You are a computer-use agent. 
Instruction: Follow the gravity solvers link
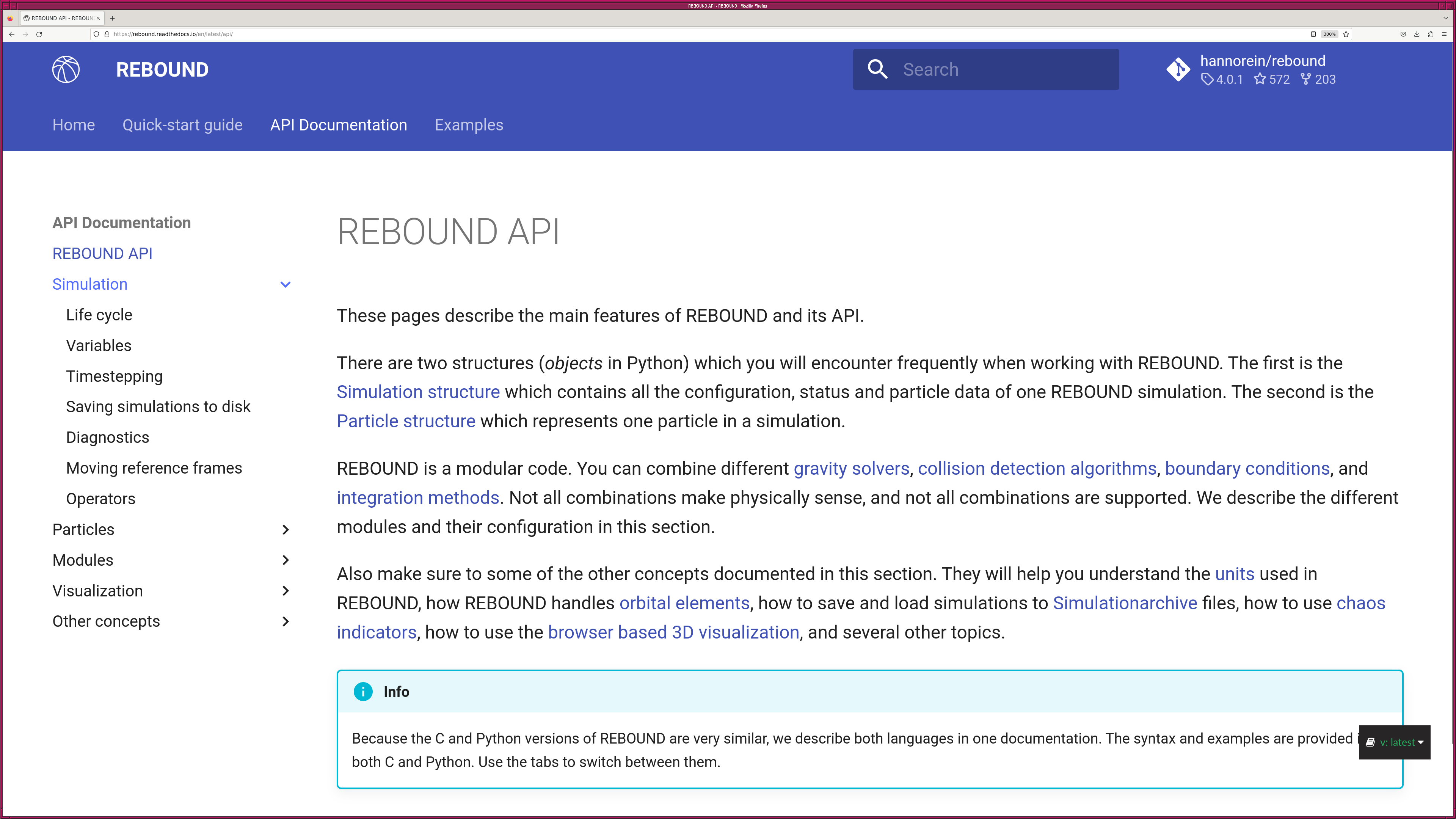point(851,469)
